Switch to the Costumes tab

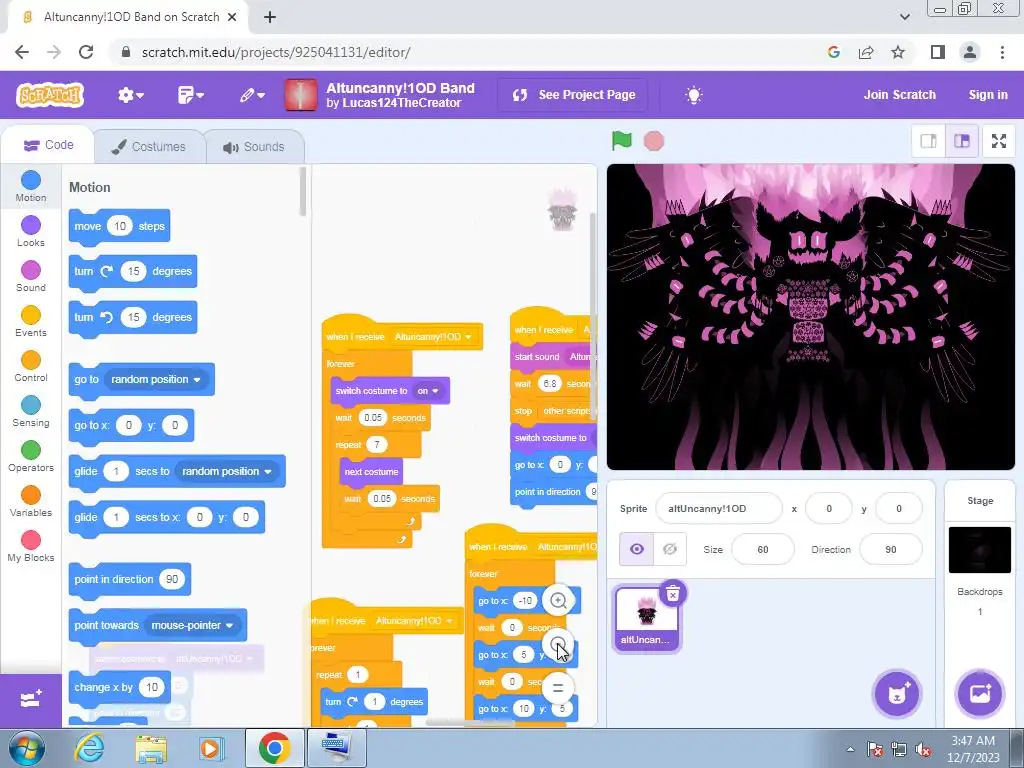[149, 146]
